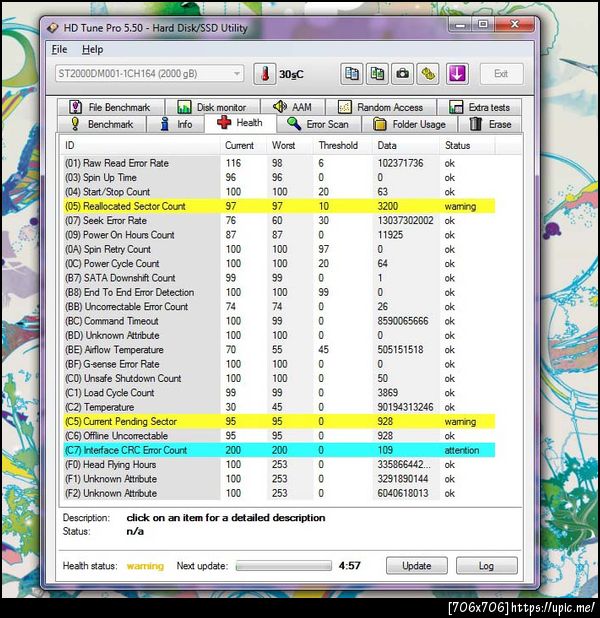Click the Update button
This screenshot has width=600, height=618.
point(417,566)
